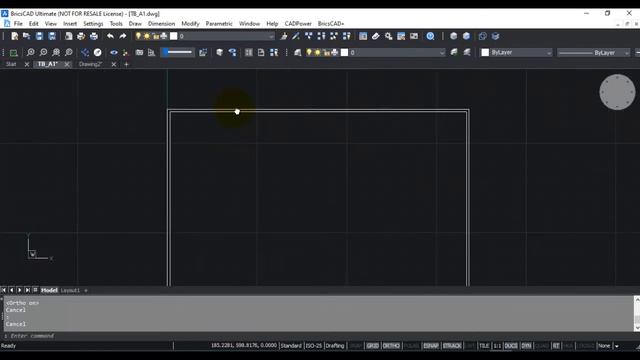Click the Save As icon
The width and height of the screenshot is (640, 360).
(x=52, y=36)
